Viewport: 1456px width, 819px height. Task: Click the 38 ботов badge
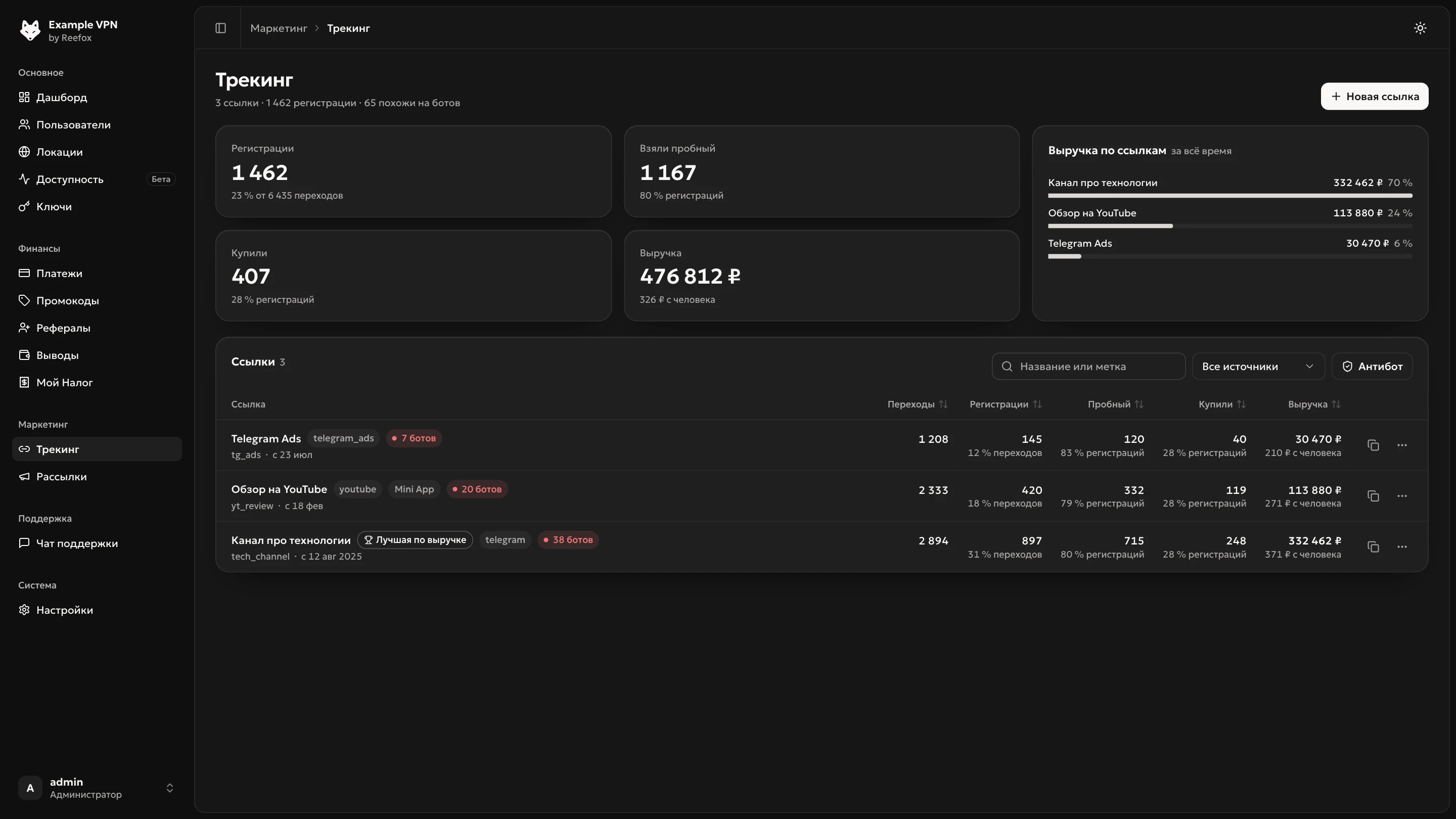(x=568, y=540)
